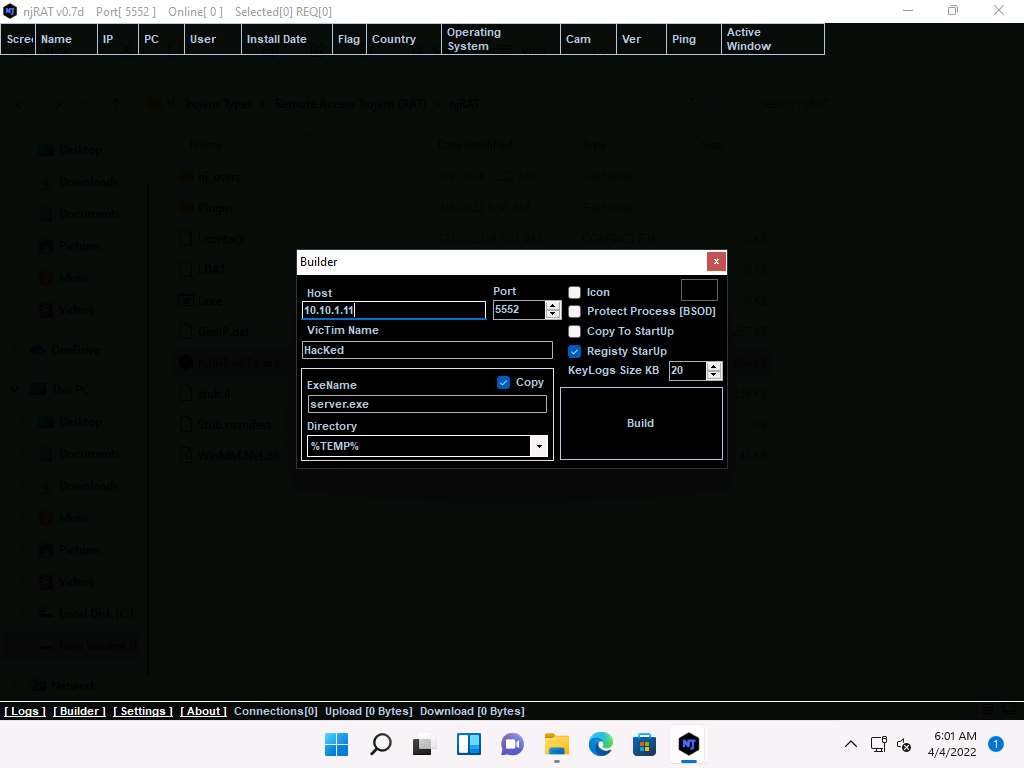Image resolution: width=1024 pixels, height=768 pixels.
Task: Open Task View from the taskbar
Action: tap(425, 744)
